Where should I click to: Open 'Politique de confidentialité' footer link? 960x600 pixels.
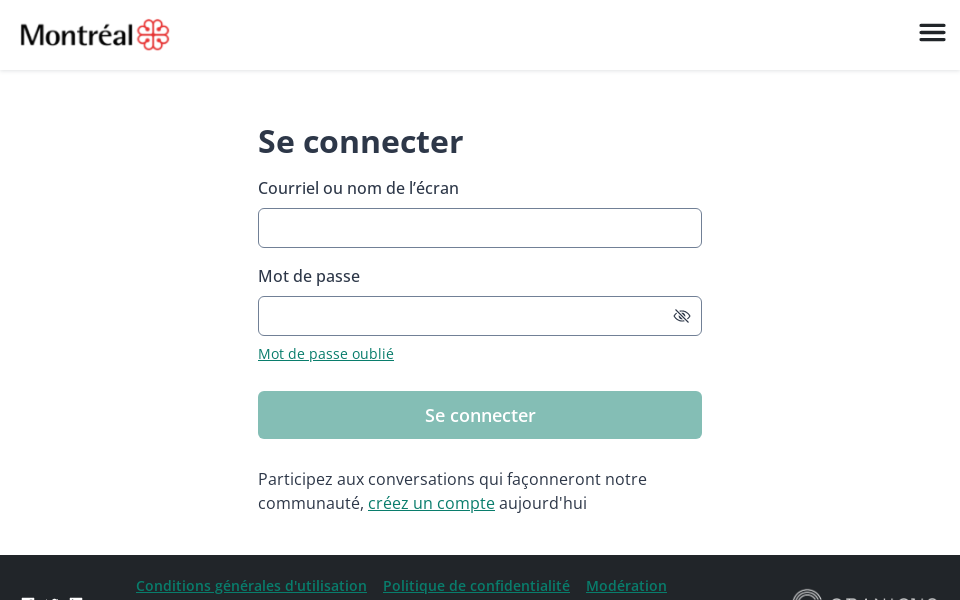tap(476, 586)
